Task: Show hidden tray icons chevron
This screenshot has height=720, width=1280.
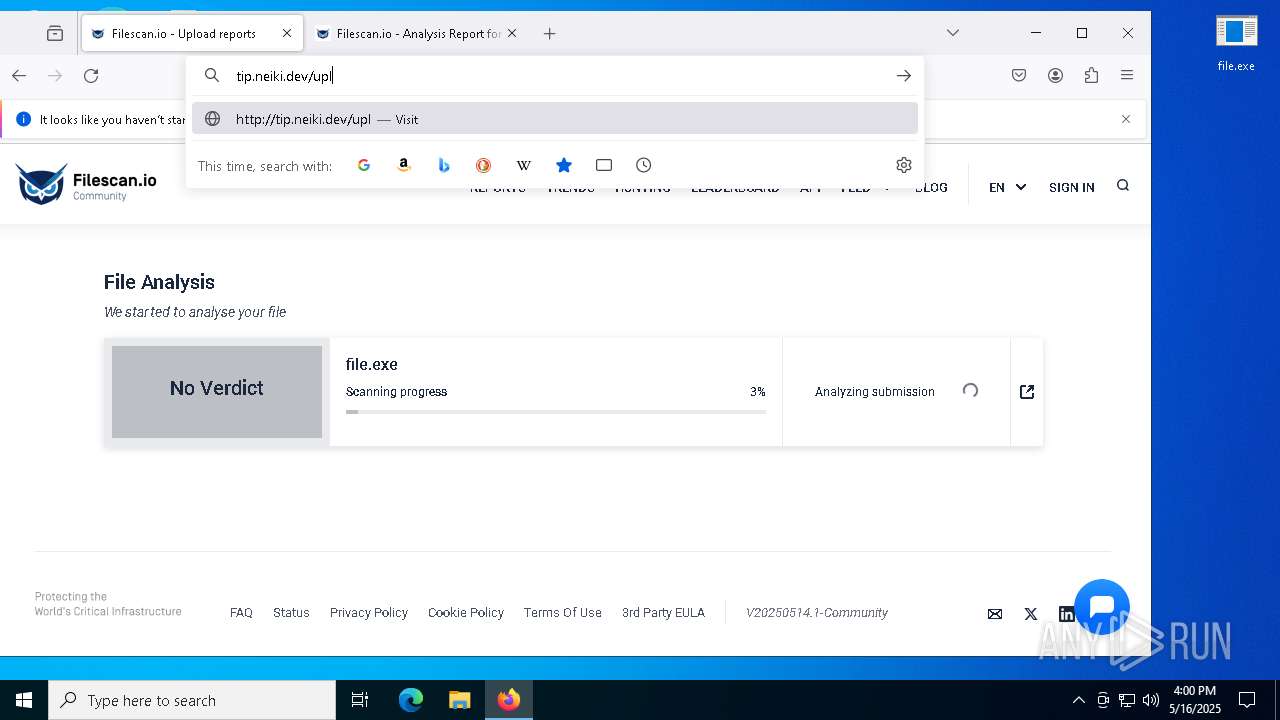Action: tap(1078, 700)
